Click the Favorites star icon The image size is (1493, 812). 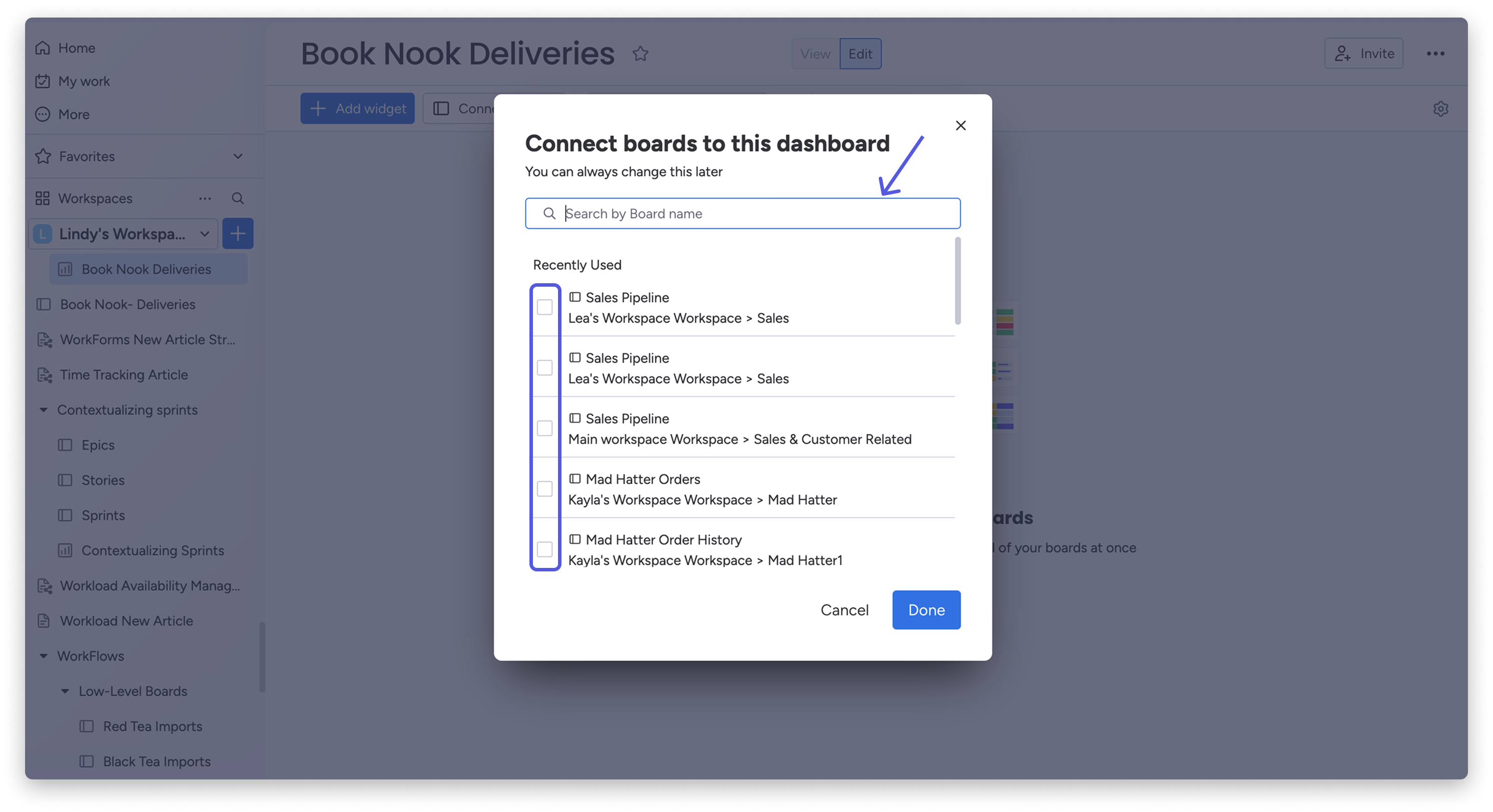[43, 156]
